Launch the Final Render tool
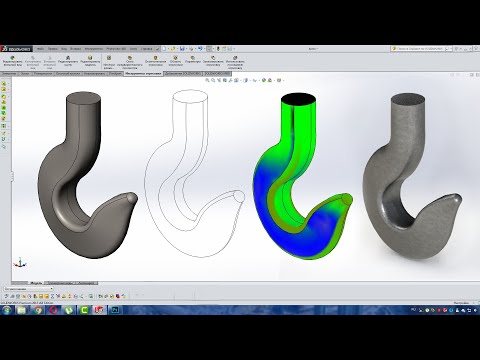The image size is (480, 360). pyautogui.click(x=155, y=61)
